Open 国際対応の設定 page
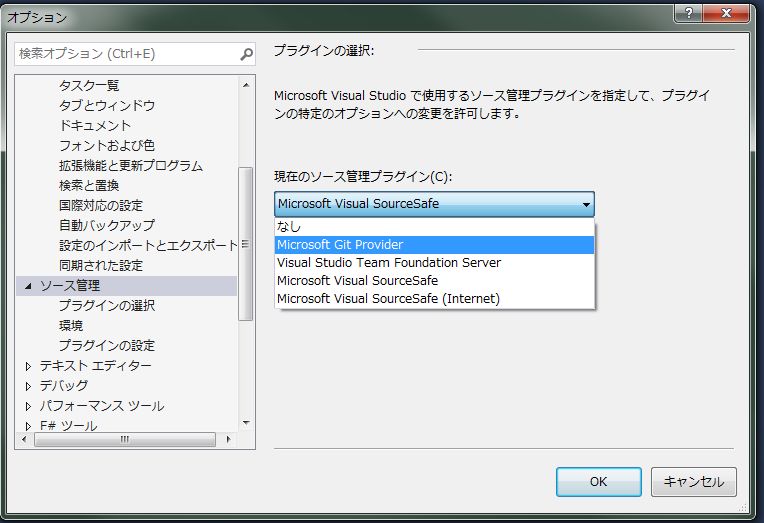Viewport: 764px width, 523px height. [101, 206]
